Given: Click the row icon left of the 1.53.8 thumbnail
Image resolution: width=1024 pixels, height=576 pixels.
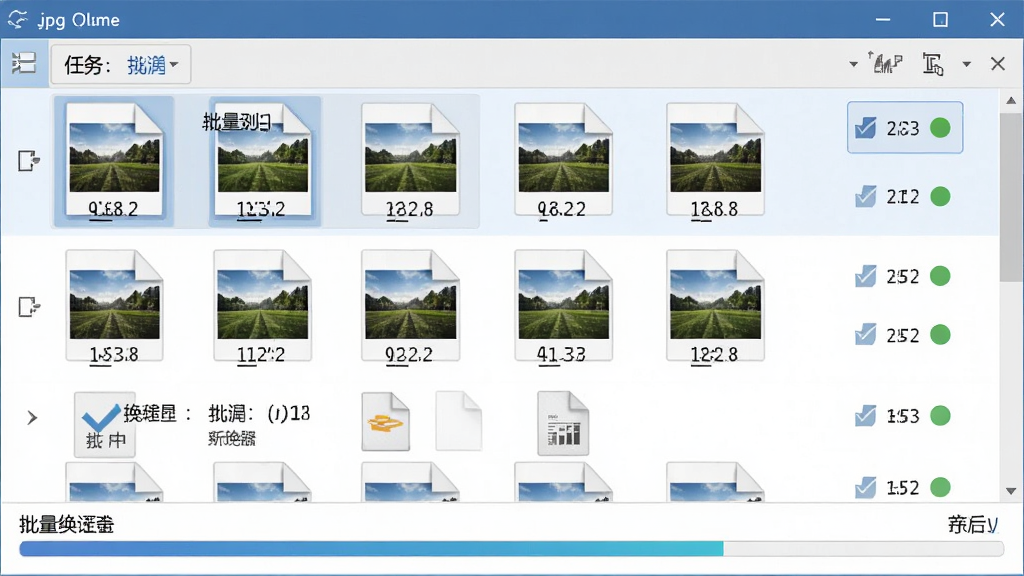Looking at the screenshot, I should point(29,306).
